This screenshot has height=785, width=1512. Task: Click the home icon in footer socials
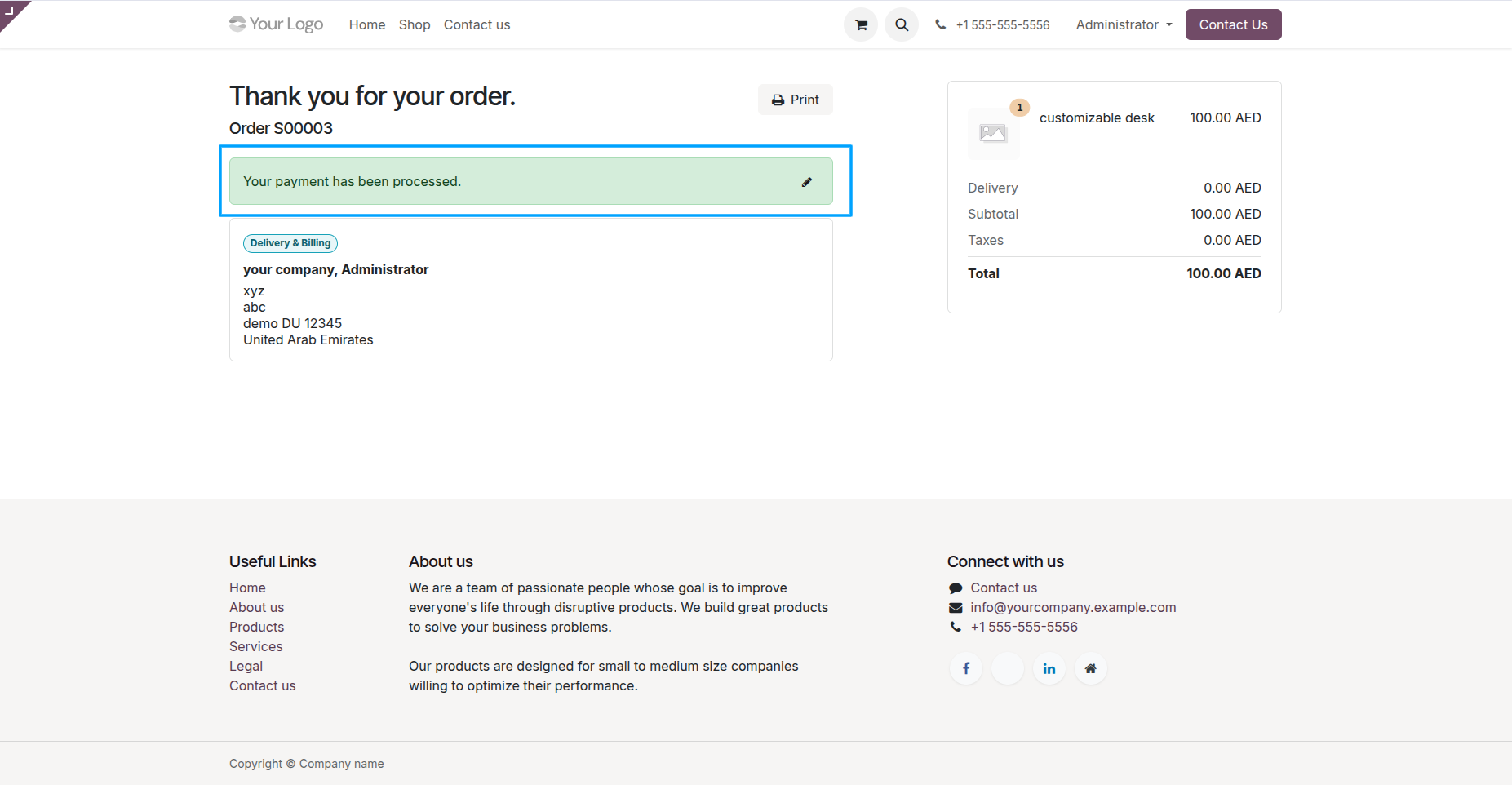tap(1090, 668)
